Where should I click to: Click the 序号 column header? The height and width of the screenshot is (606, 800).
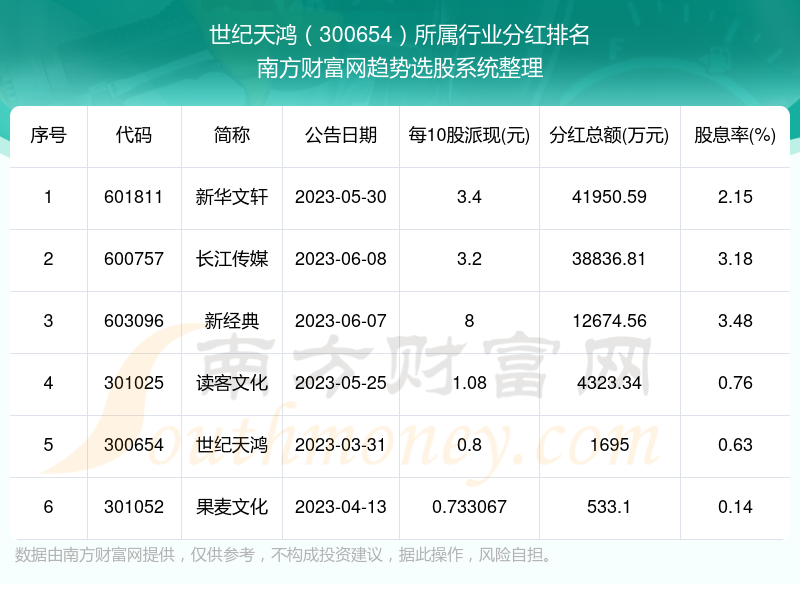[x=48, y=135]
